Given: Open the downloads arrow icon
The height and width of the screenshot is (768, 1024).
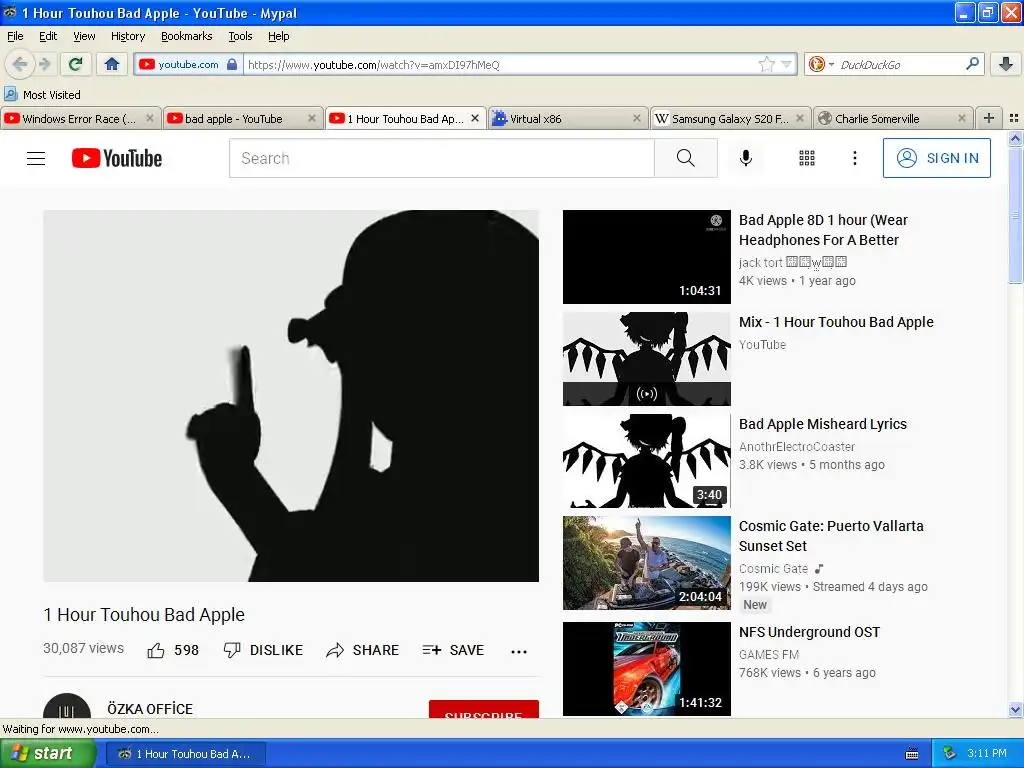Looking at the screenshot, I should click(1006, 64).
